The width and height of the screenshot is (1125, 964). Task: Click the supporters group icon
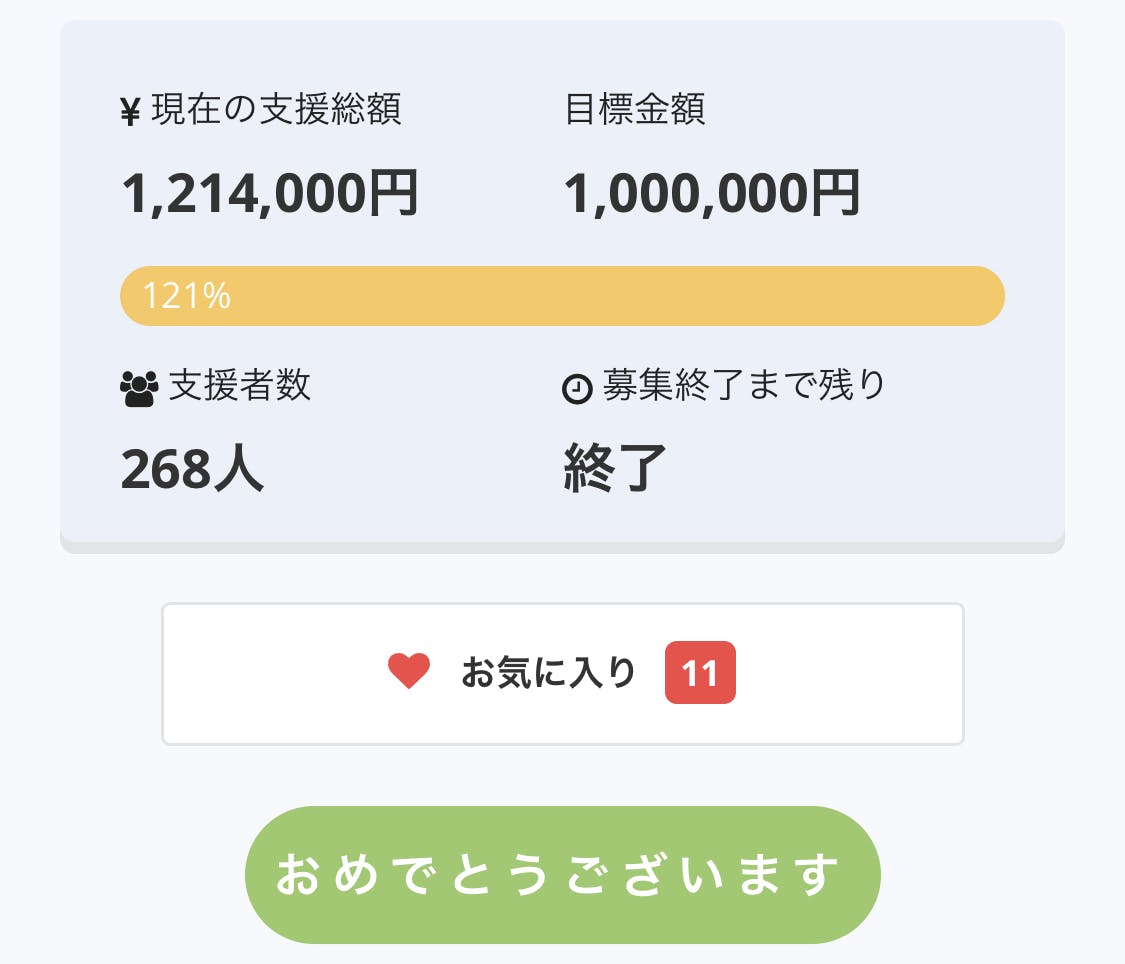point(139,388)
